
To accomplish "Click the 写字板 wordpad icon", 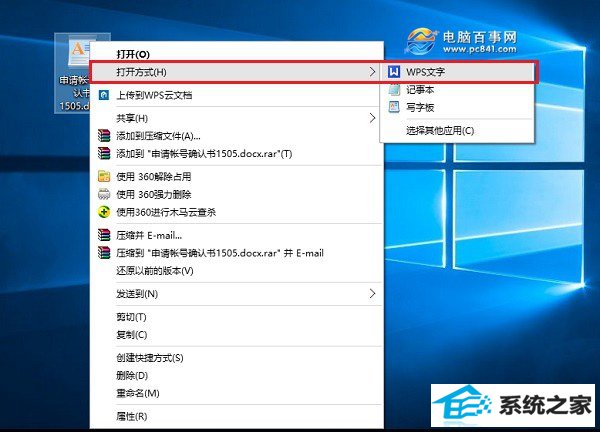I will tap(394, 107).
